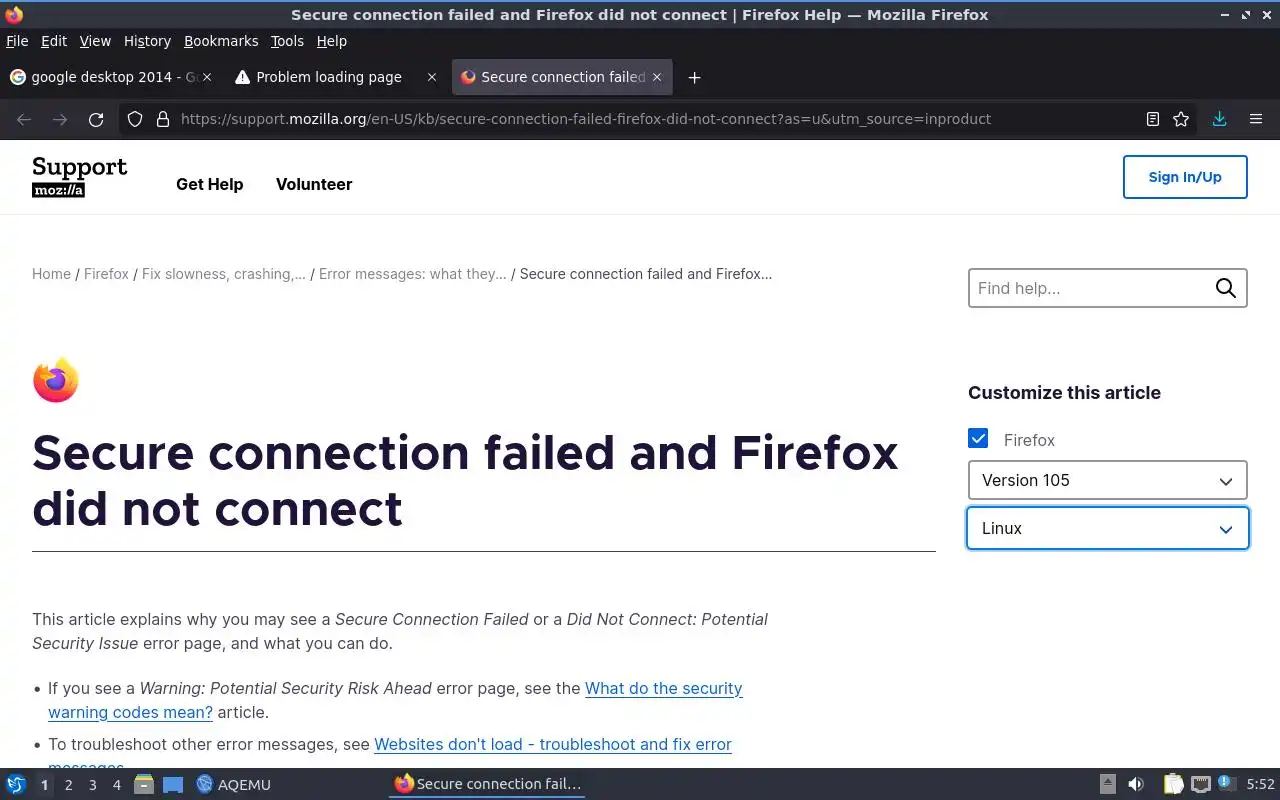Open the start menu icon in taskbar
This screenshot has height=800, width=1280.
coord(15,785)
